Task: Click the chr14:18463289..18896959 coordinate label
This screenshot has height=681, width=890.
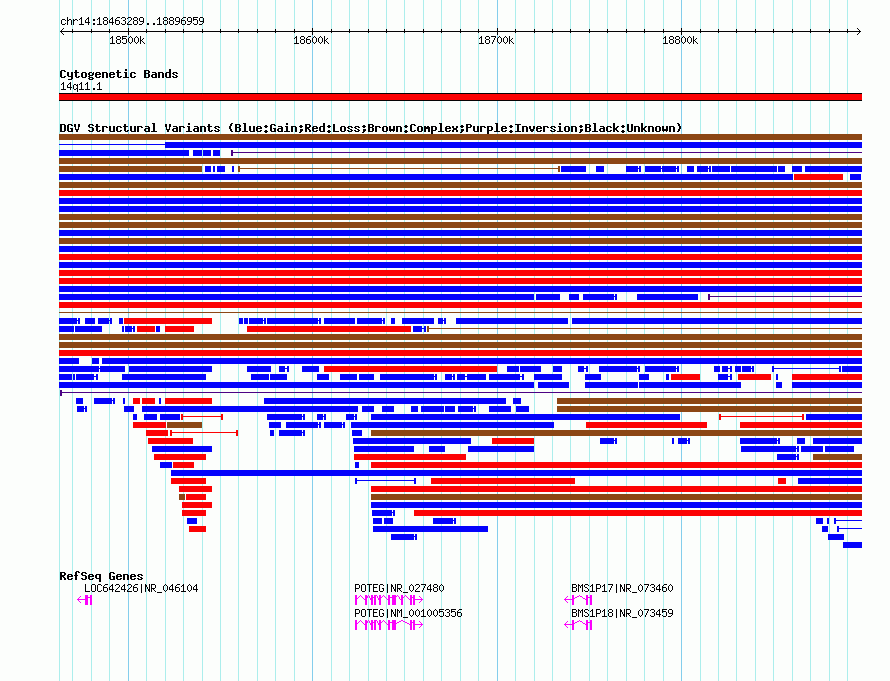Action: point(132,21)
